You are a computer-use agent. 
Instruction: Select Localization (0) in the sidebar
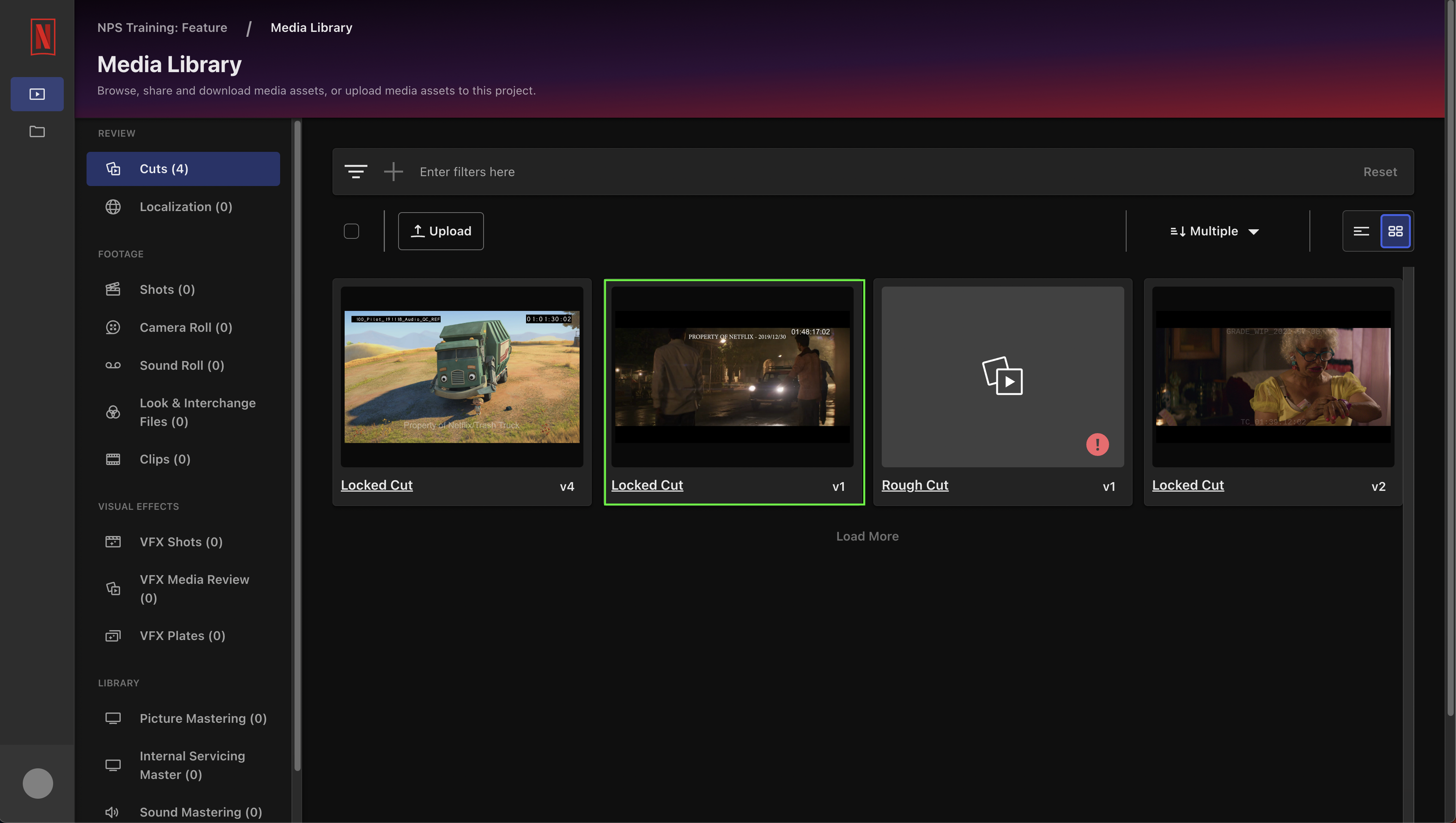(x=183, y=207)
